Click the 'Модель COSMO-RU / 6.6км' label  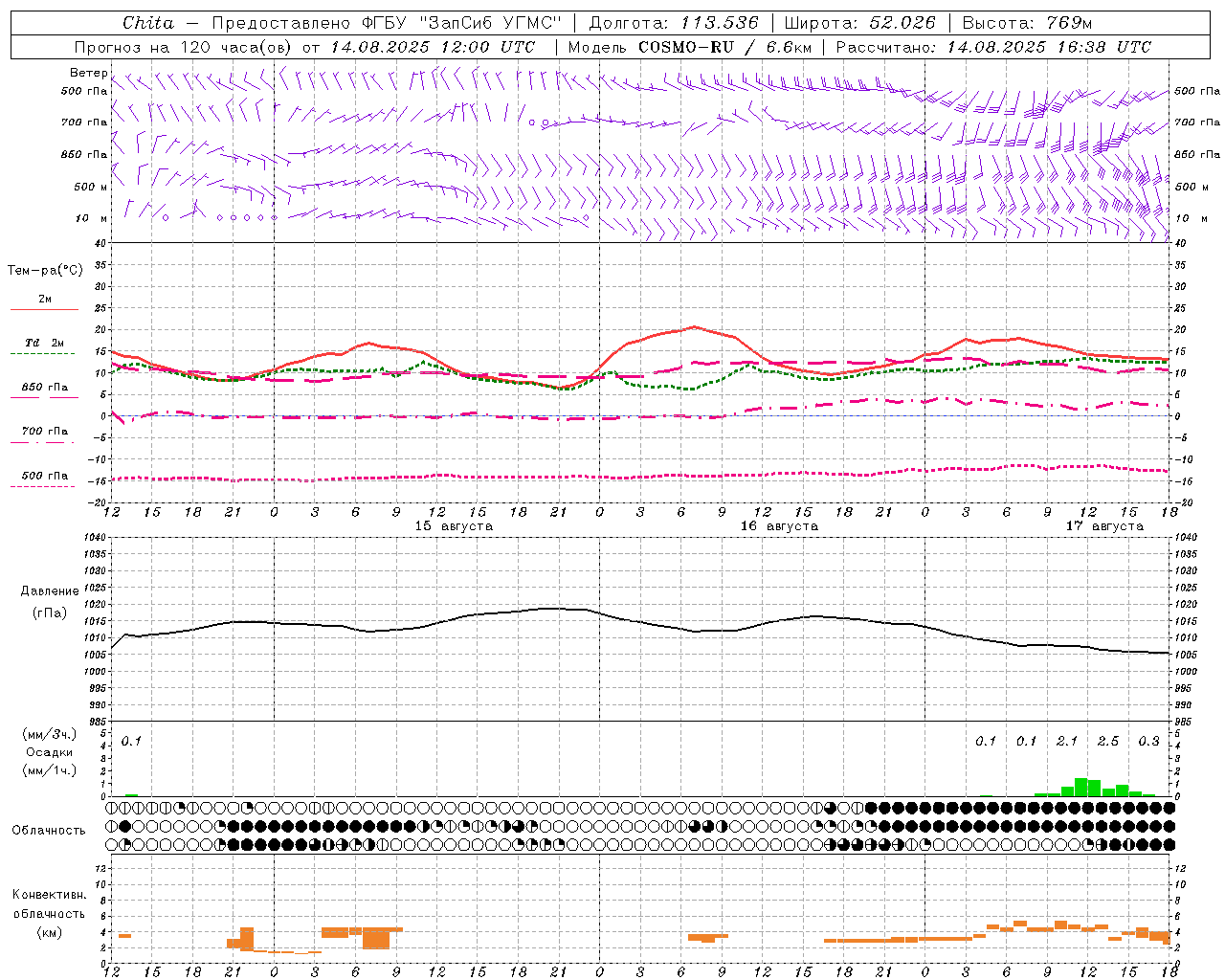click(x=690, y=47)
